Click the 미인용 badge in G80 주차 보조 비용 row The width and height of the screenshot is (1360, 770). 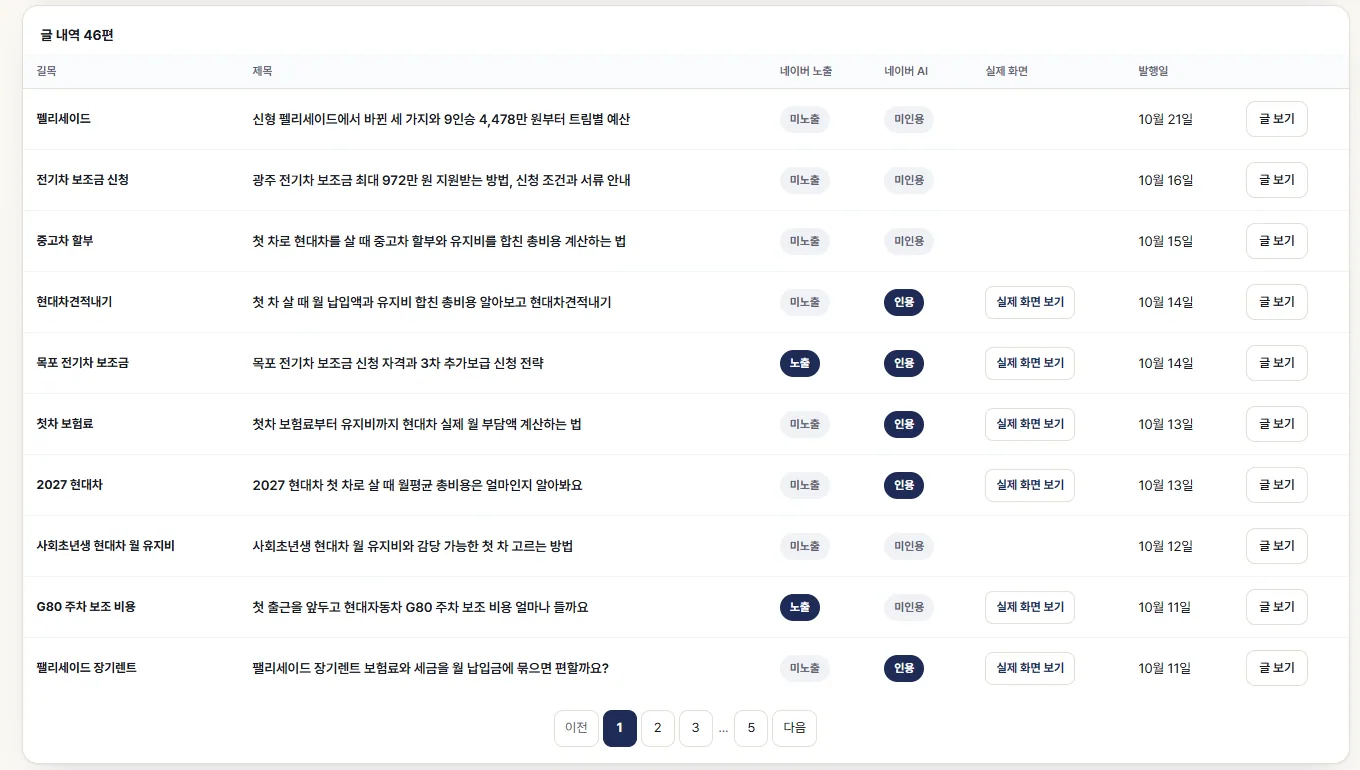[909, 607]
